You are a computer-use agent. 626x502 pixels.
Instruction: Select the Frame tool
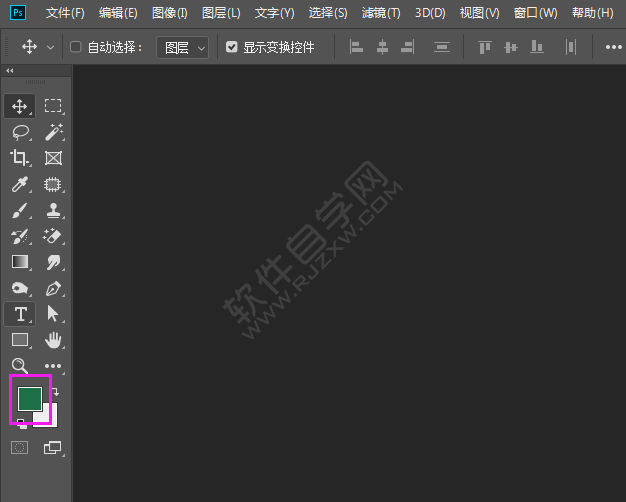tap(53, 158)
